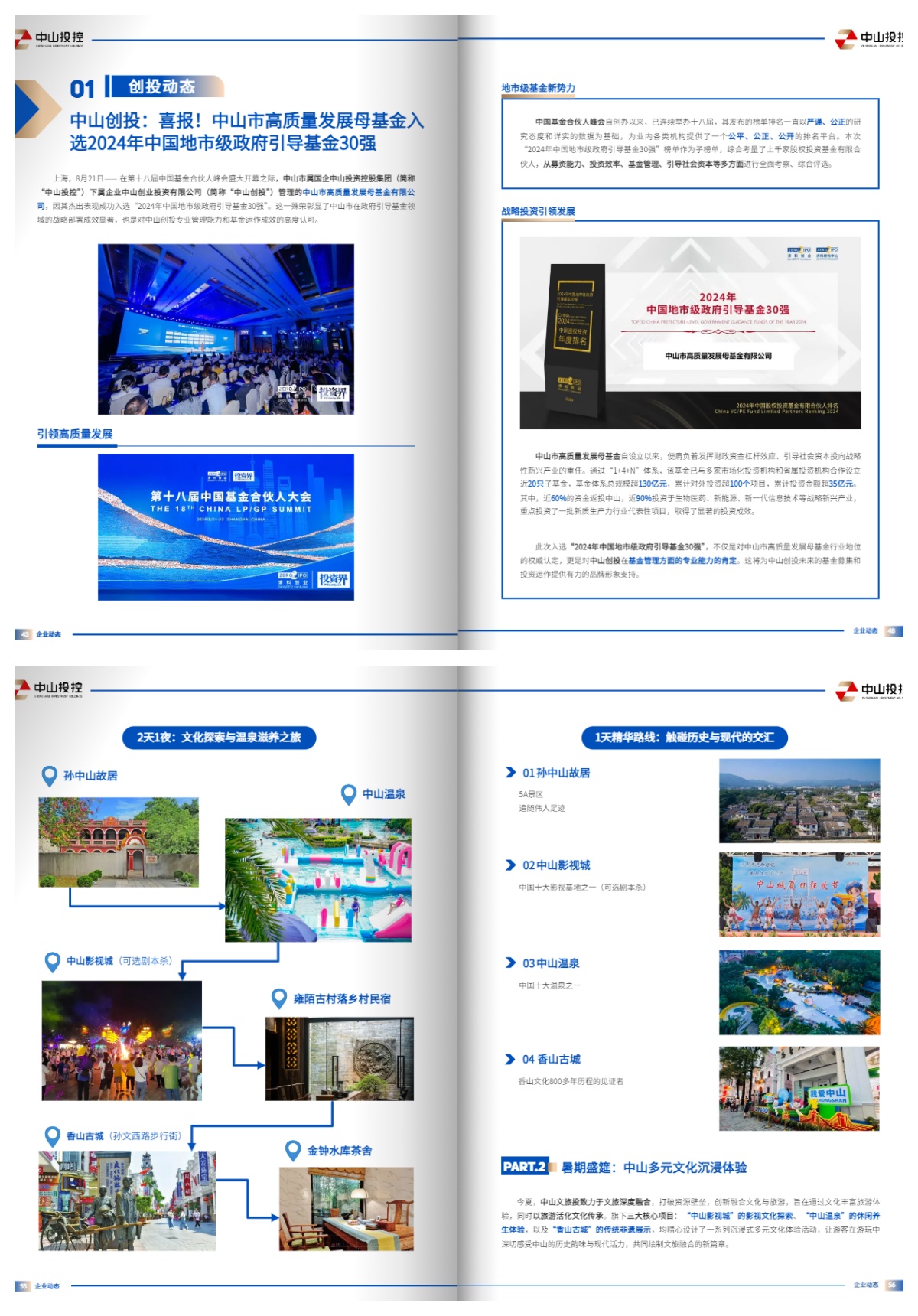Click the 战略投资引领发展 heading
This screenshot has width=918, height=1316.
coord(538,211)
